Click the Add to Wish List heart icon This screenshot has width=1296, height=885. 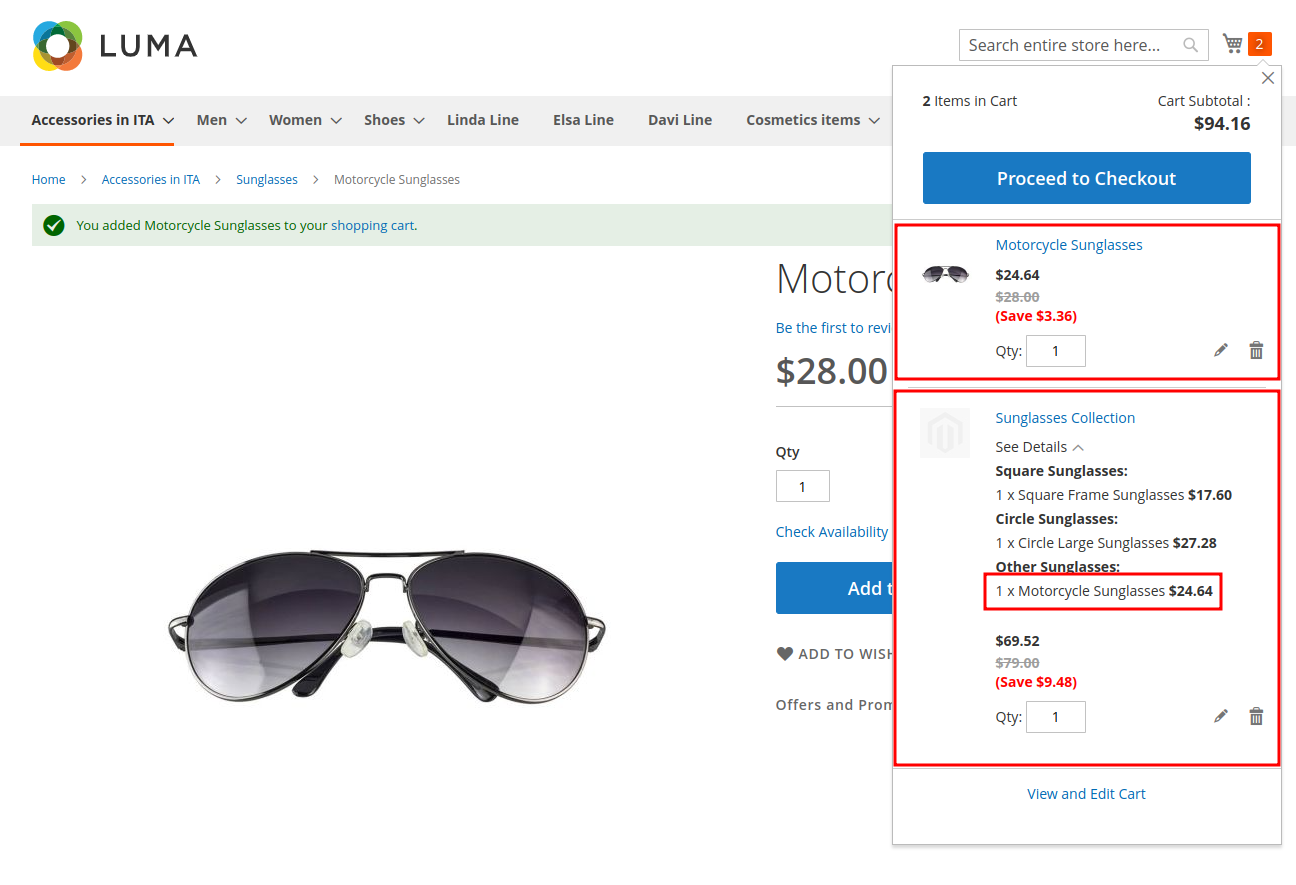coord(785,654)
